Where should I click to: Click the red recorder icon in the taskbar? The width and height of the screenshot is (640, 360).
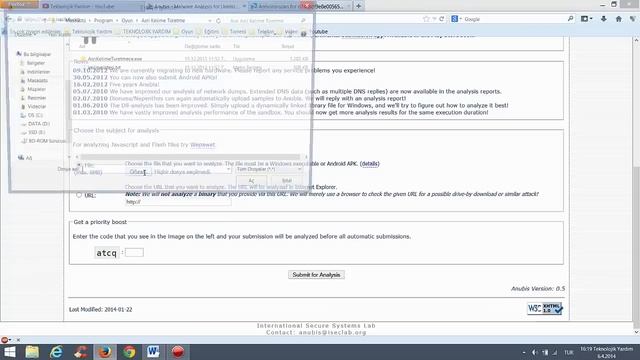point(178,352)
